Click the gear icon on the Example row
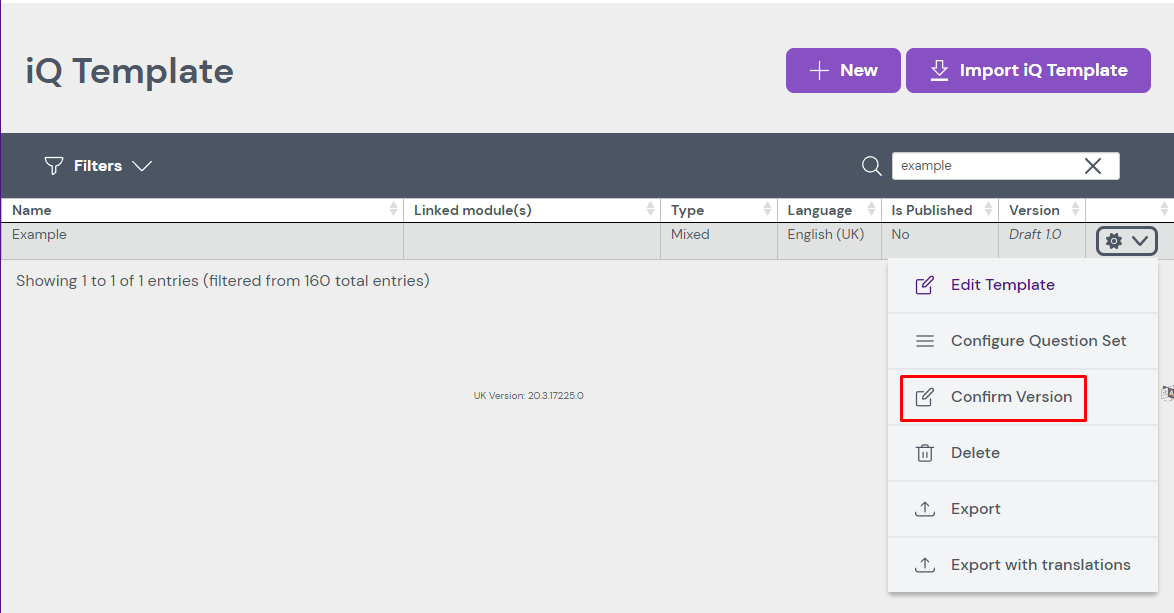Screen dimensions: 1174x613 pos(1117,240)
